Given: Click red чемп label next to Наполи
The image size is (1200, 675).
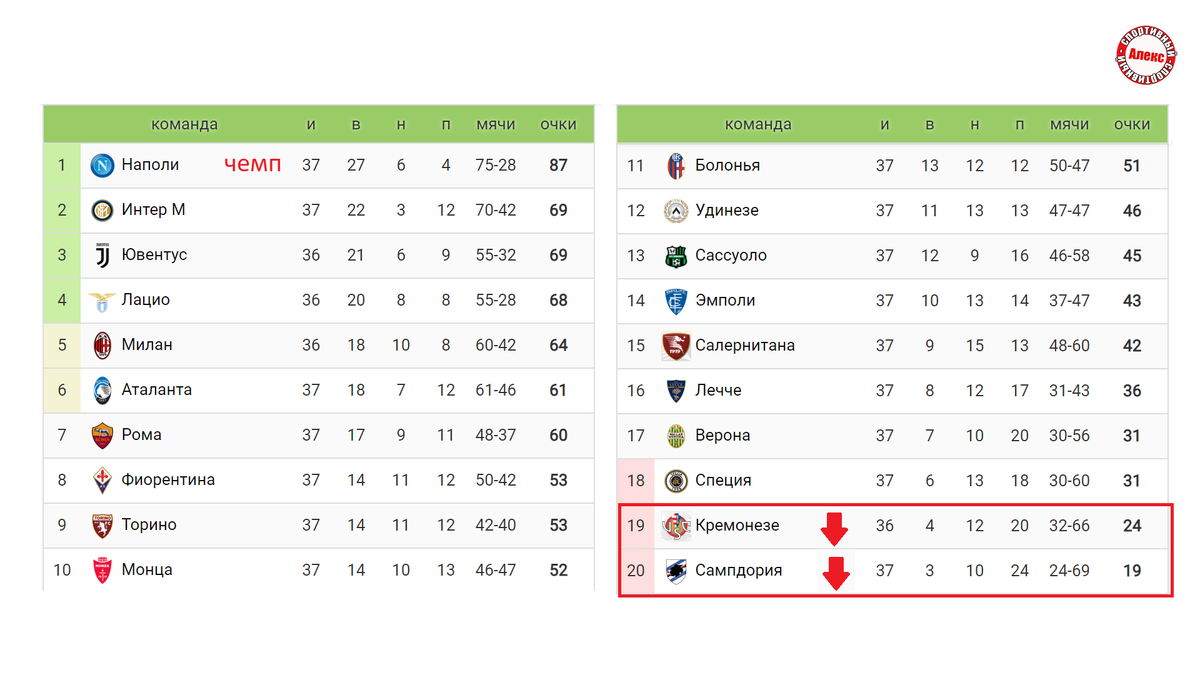Looking at the screenshot, I should click(x=252, y=164).
